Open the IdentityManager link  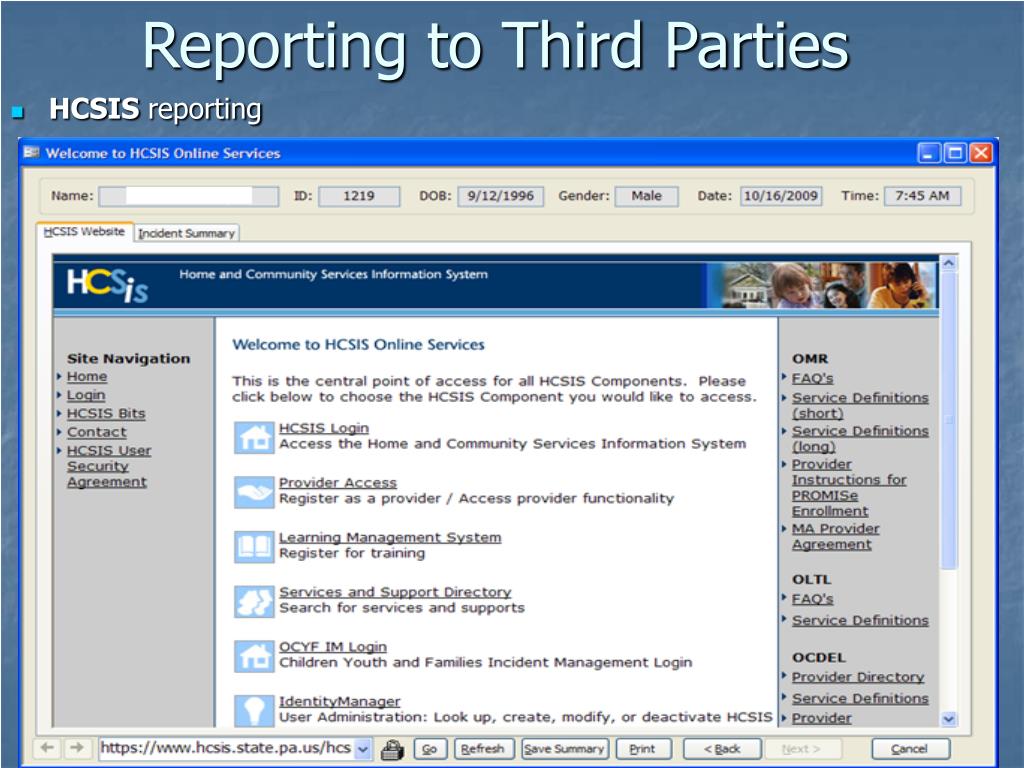click(340, 701)
